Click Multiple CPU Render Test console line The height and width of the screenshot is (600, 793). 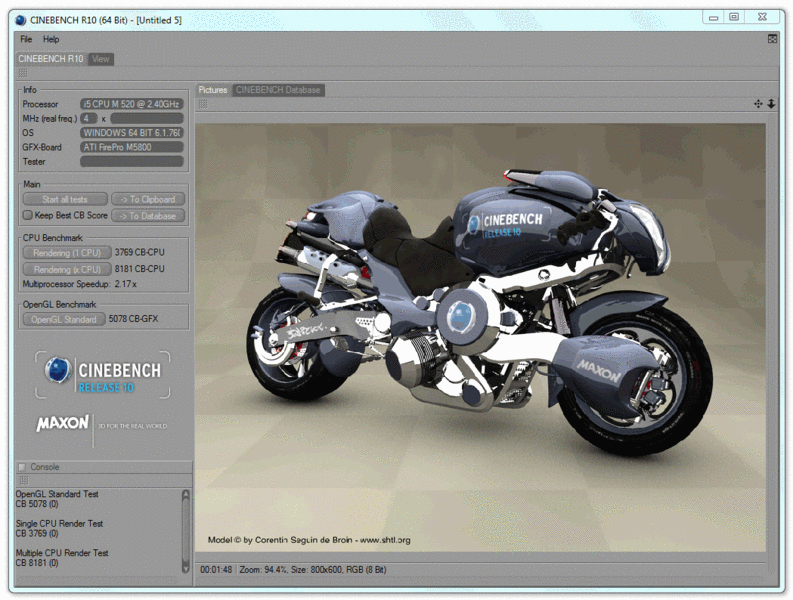tap(62, 553)
